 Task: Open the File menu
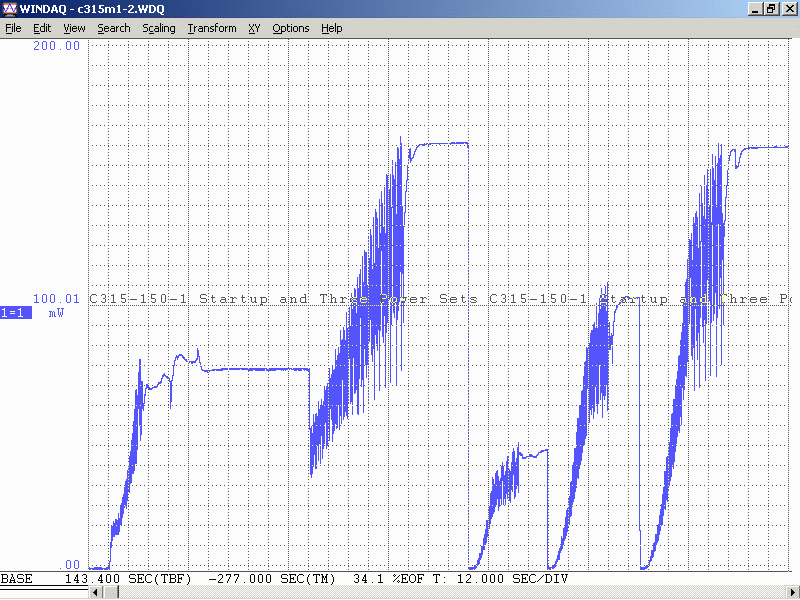click(13, 28)
